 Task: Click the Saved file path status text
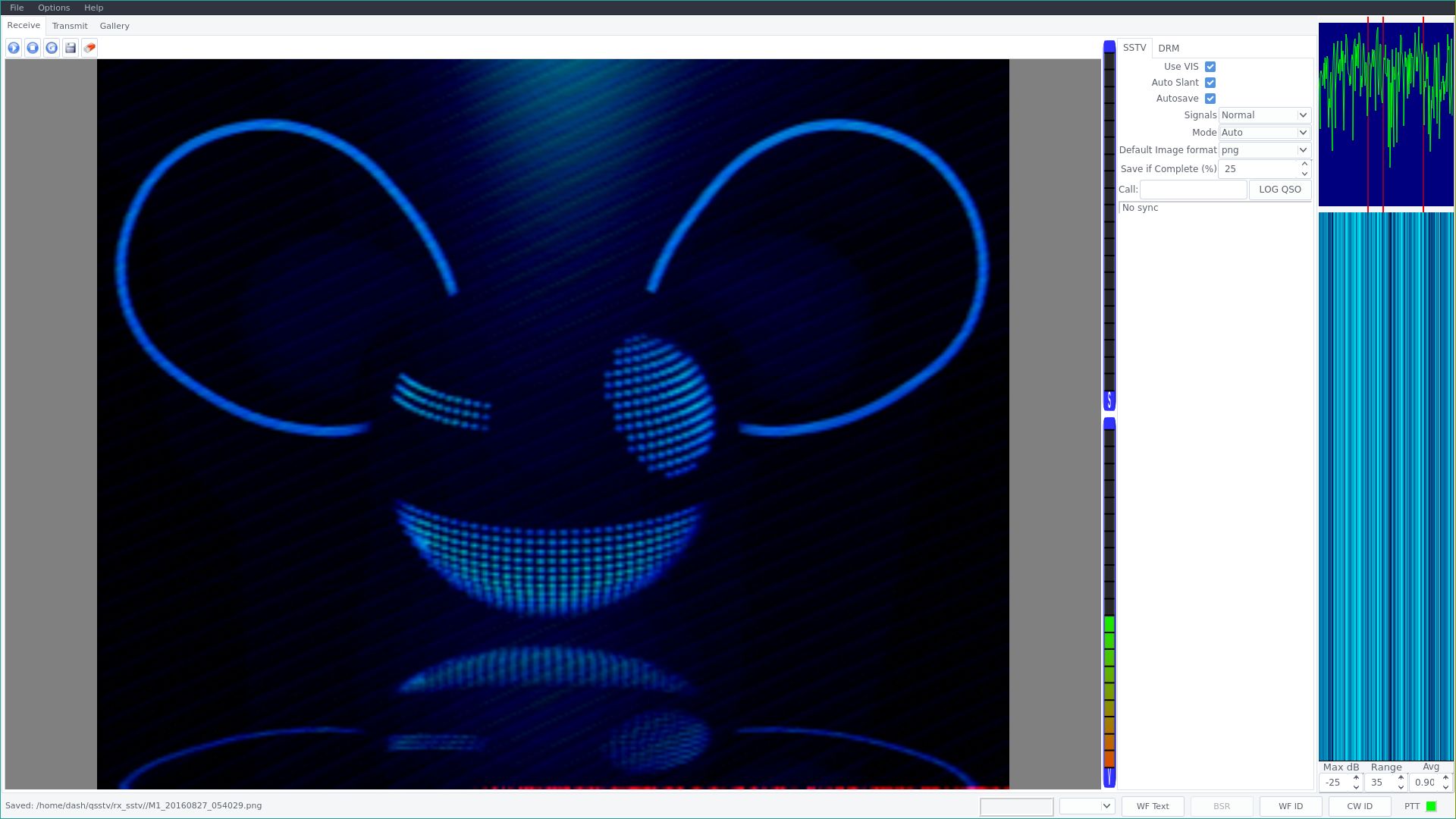(x=133, y=805)
